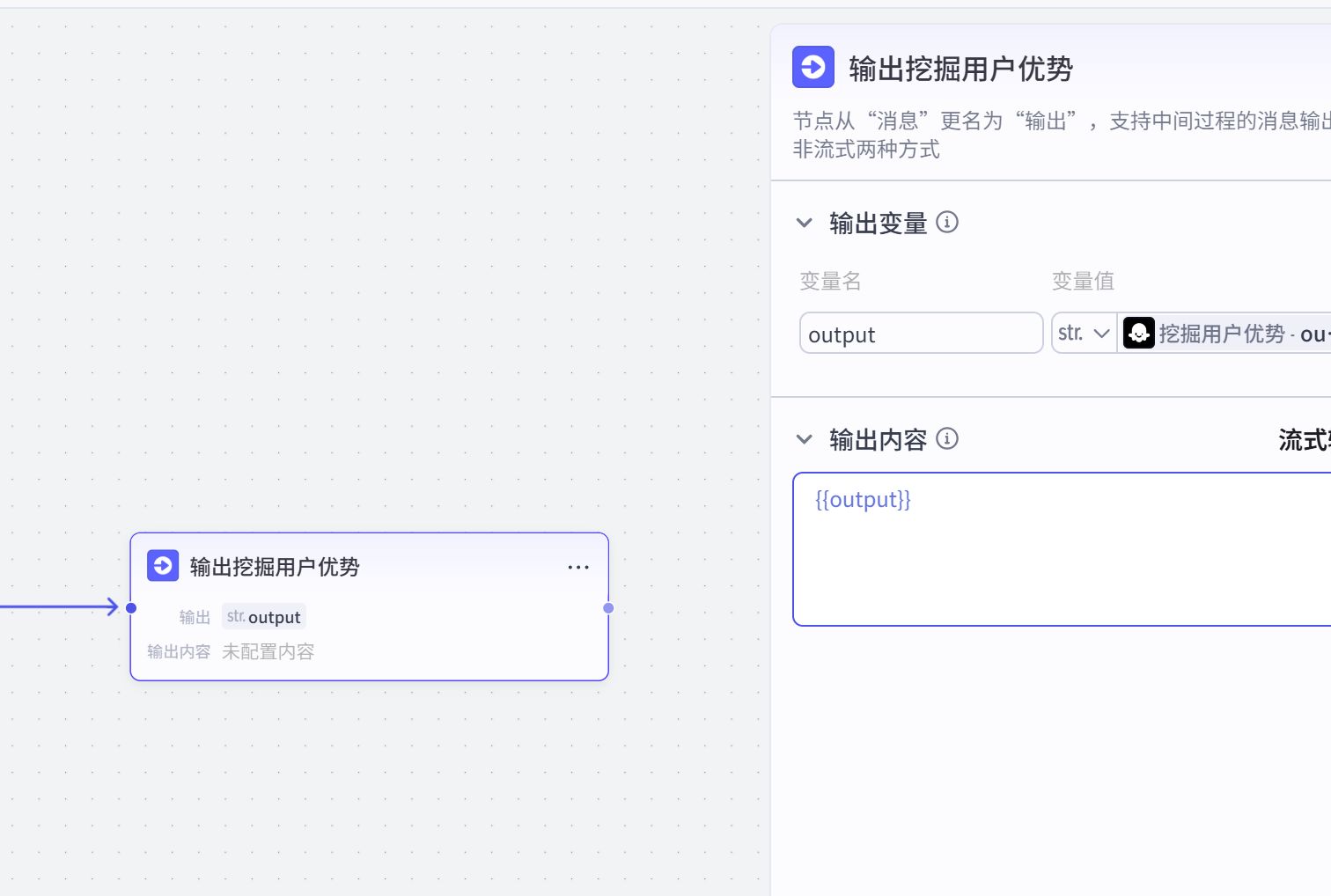Click the str. type label in variable value
1331x896 pixels.
pos(1070,333)
